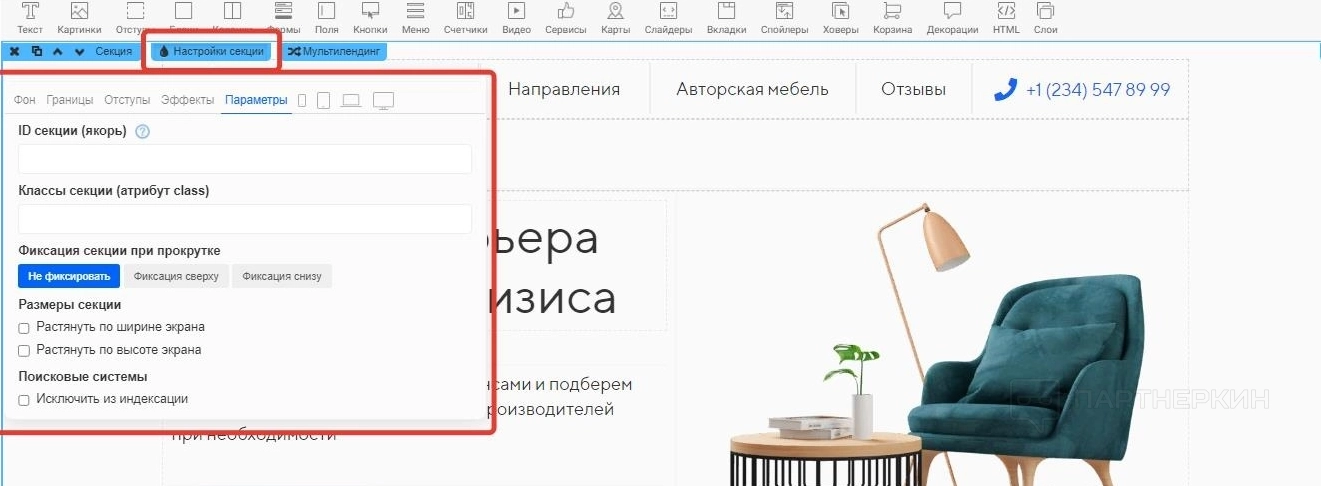1321x486 pixels.
Task: Go to Направления menu link
Action: point(564,89)
